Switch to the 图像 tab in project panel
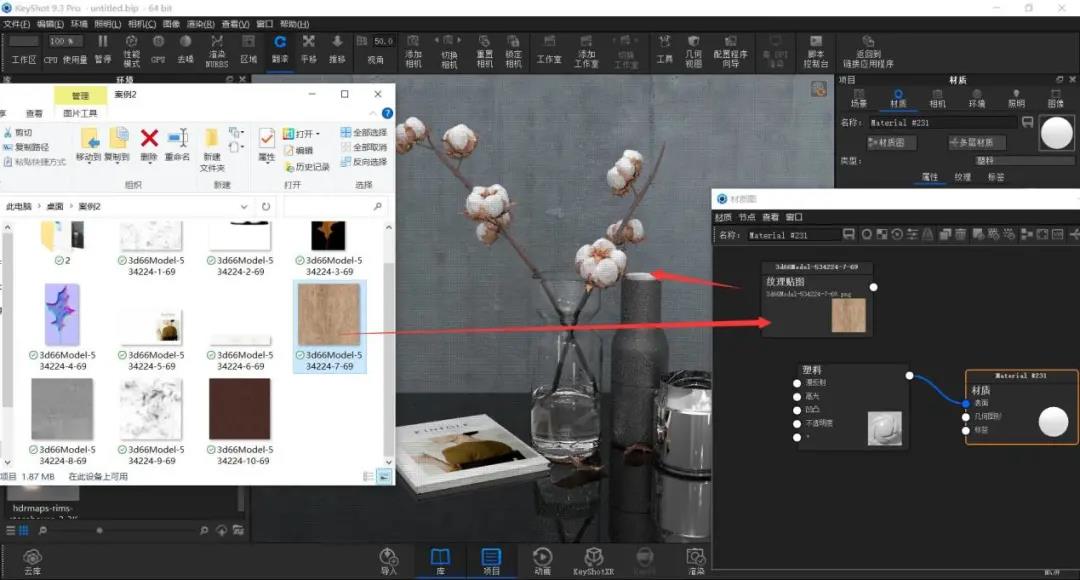 (1056, 98)
